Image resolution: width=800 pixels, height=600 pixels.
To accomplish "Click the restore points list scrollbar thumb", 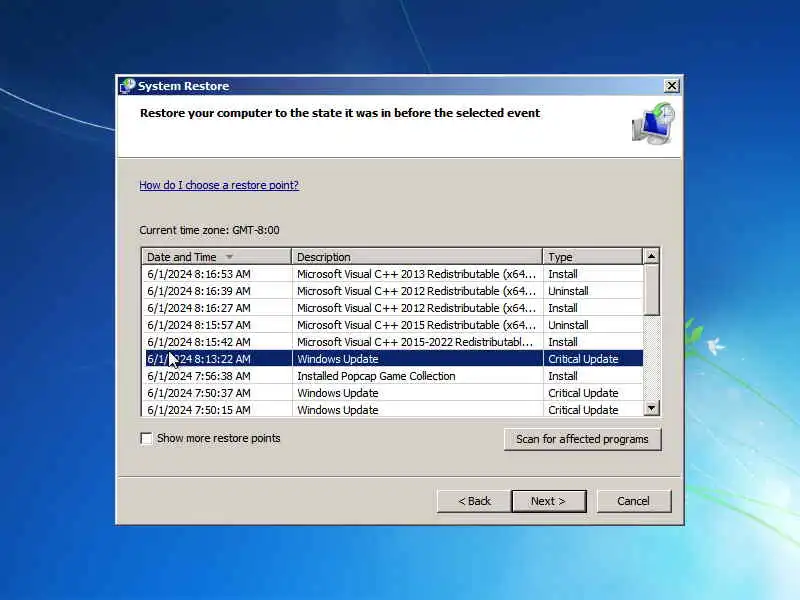I will [652, 290].
